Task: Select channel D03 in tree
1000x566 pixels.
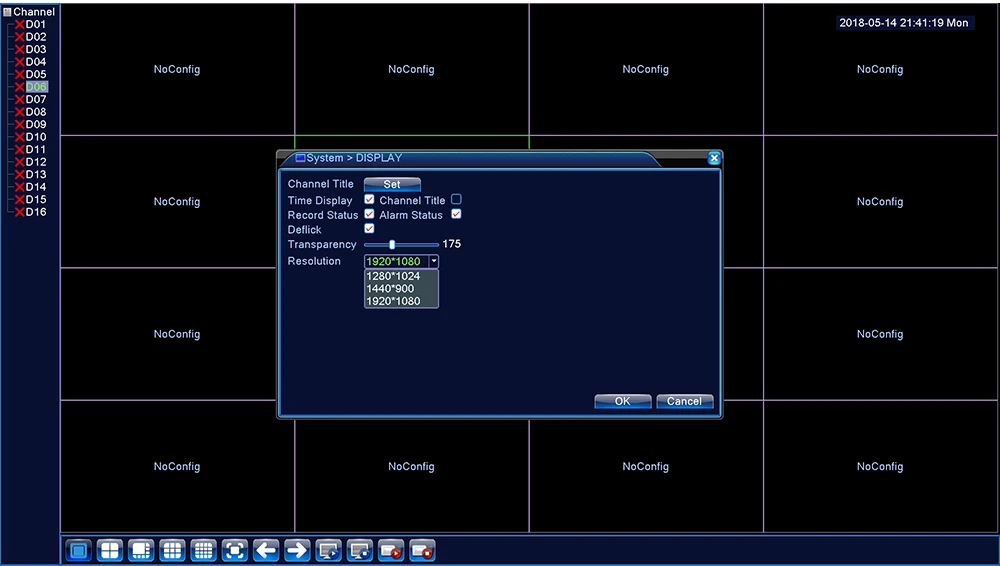Action: (x=36, y=49)
